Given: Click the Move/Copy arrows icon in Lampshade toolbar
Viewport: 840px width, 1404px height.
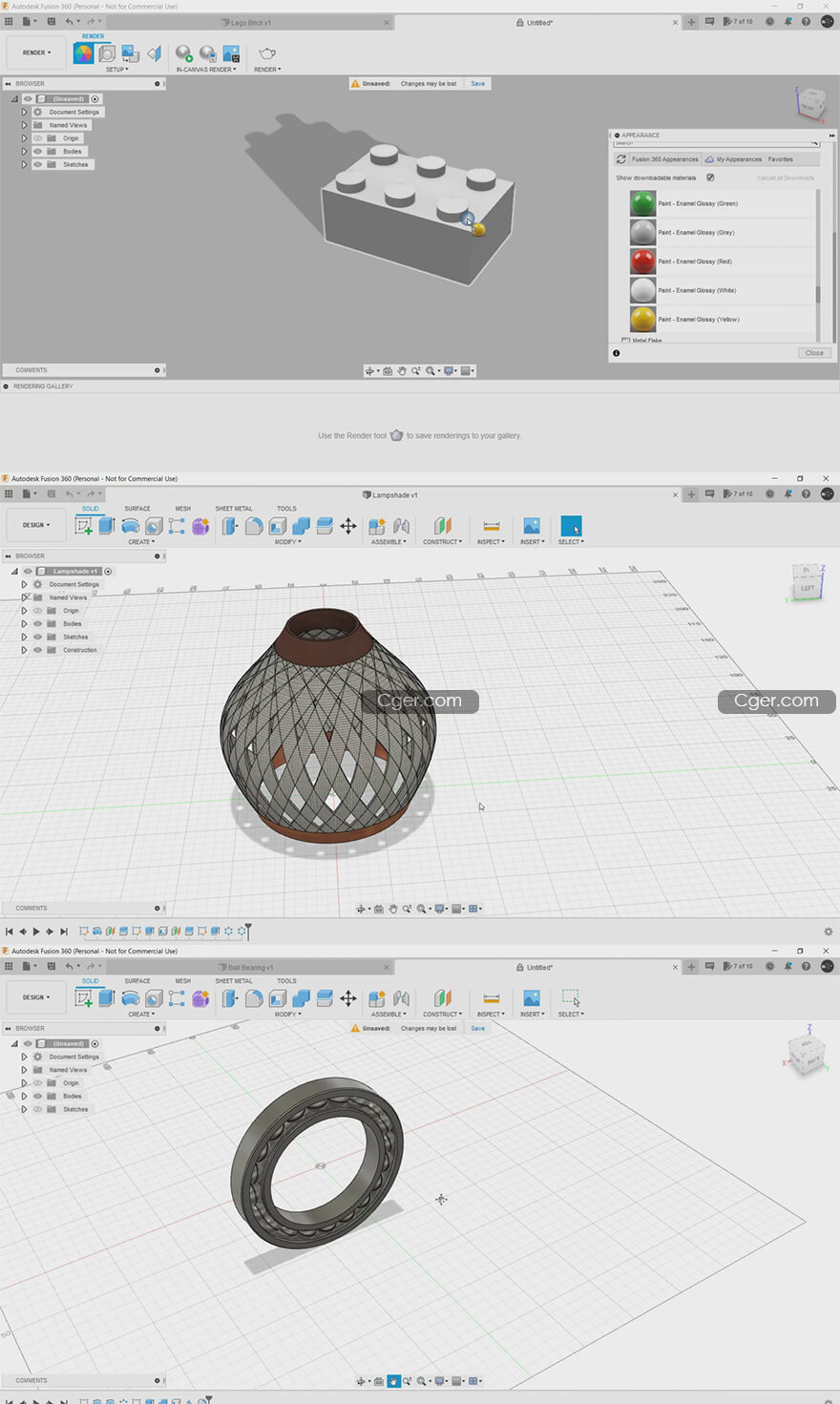Looking at the screenshot, I should coord(348,526).
